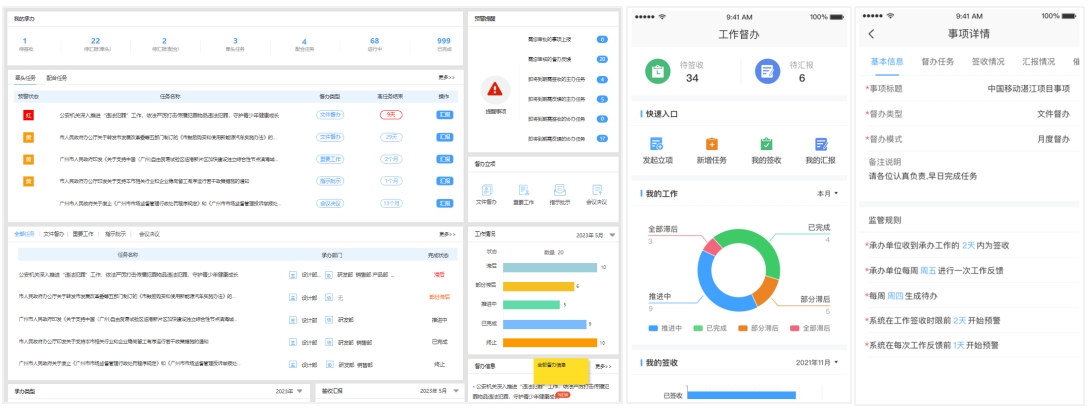Screen dimensions: 1089x412
Task: Click 汇报 button in the 1个月 row
Action: pos(444,181)
